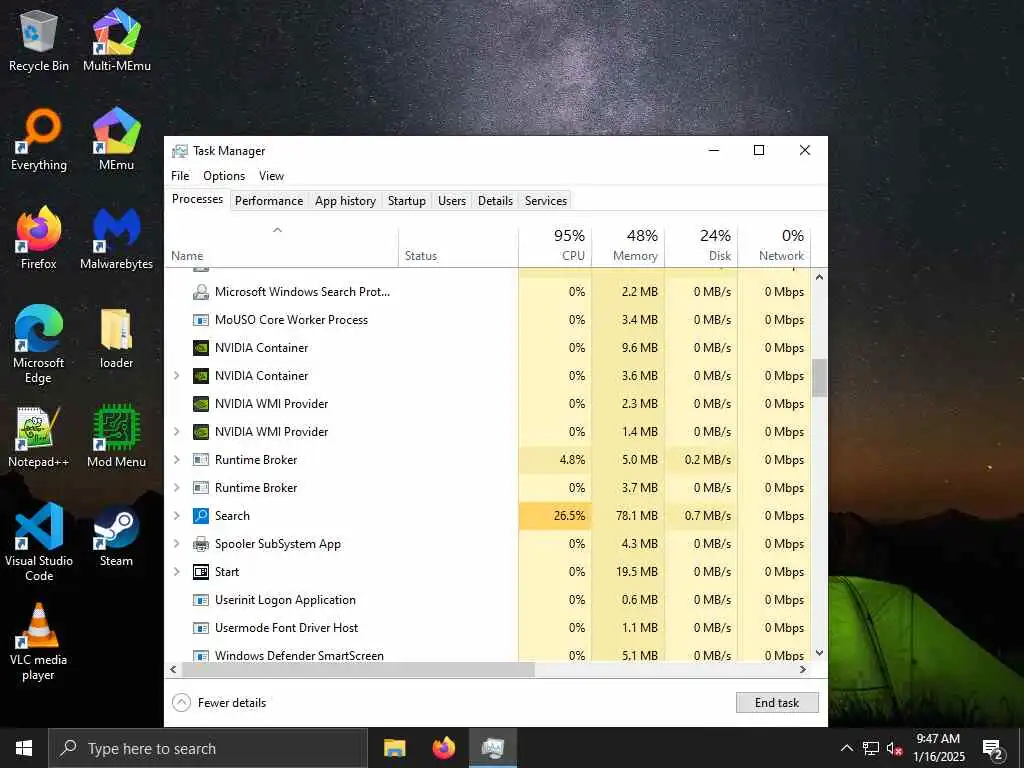Screen dimensions: 1024x768
Task: Click the Microsoft Windows Search Protocol icon
Action: tap(201, 292)
